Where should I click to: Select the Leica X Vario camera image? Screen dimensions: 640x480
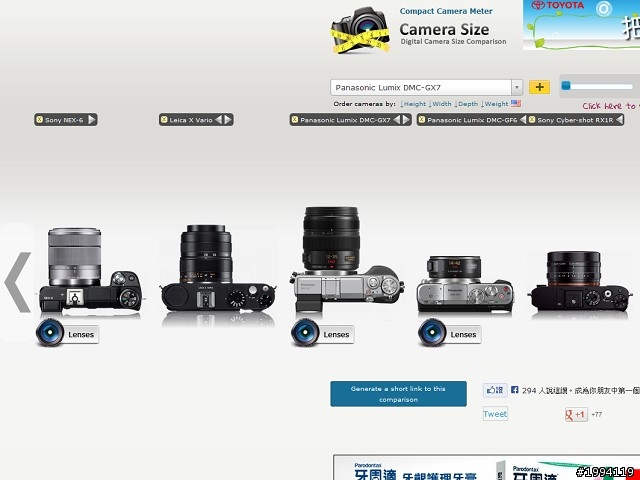point(218,268)
